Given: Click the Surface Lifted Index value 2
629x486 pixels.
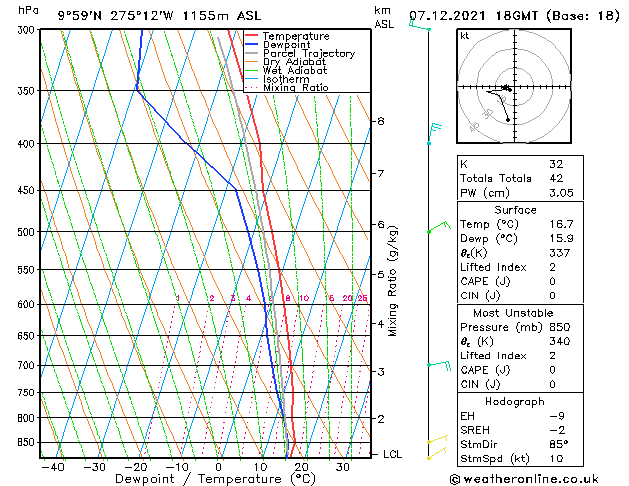Looking at the screenshot, I should coord(552,267).
